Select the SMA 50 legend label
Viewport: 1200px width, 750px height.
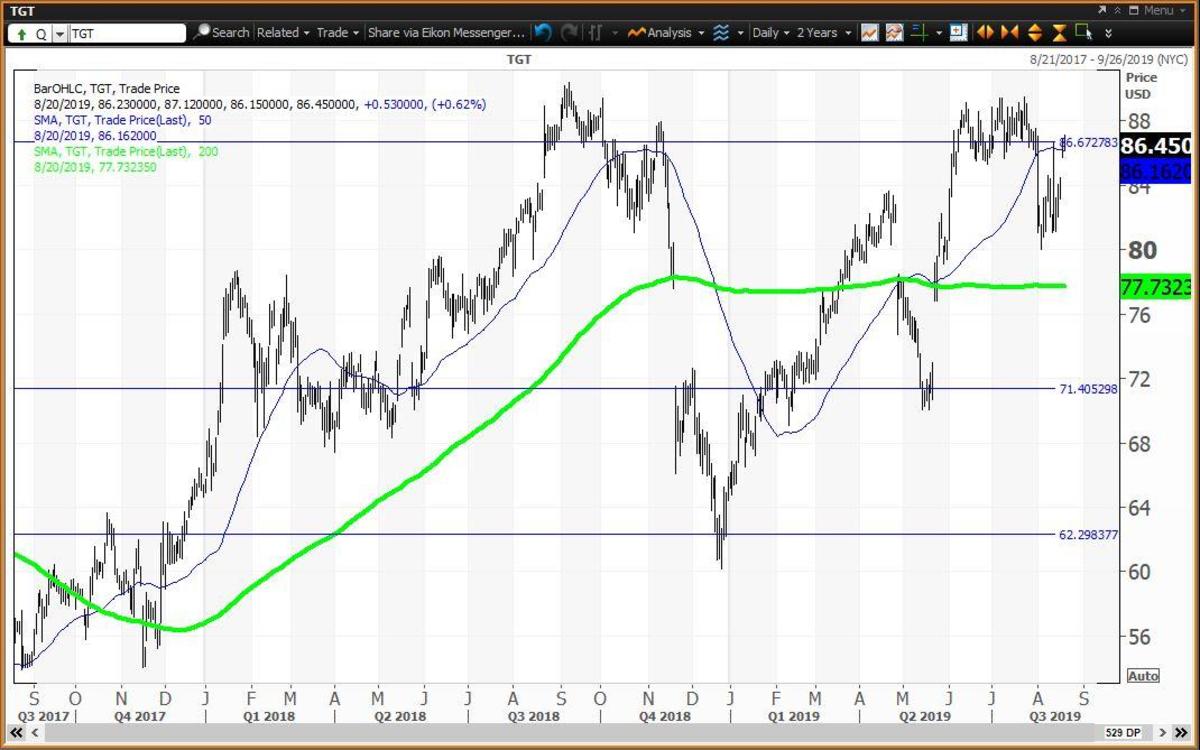pos(123,120)
